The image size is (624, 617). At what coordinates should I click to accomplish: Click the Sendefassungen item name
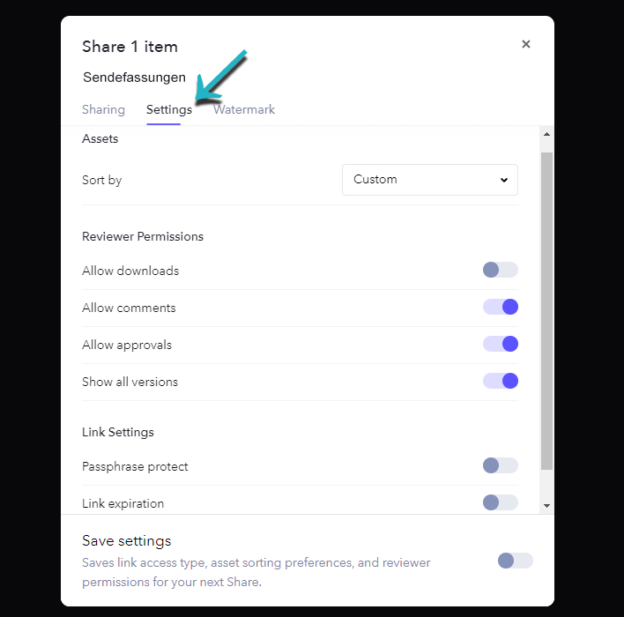pyautogui.click(x=134, y=77)
